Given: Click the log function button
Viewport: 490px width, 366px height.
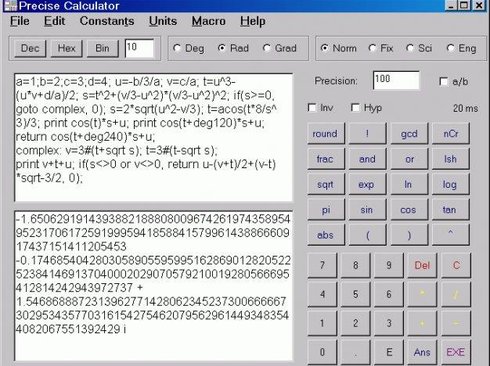Looking at the screenshot, I should coord(451,184).
